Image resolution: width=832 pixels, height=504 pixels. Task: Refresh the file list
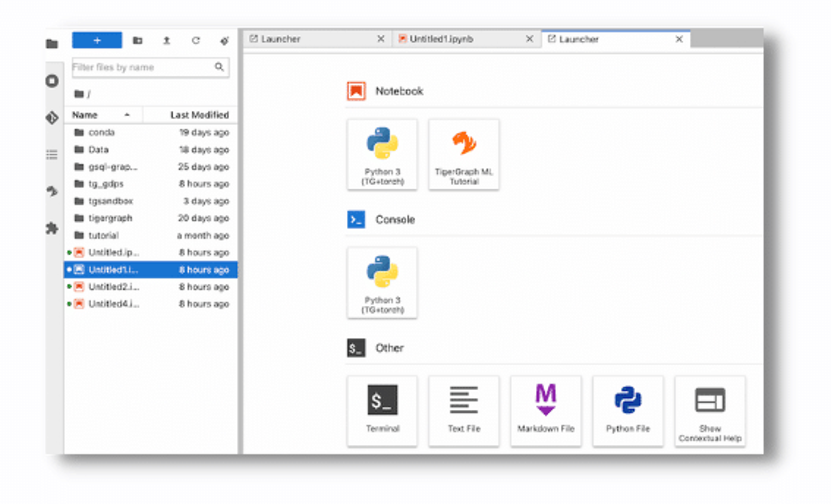pos(196,40)
